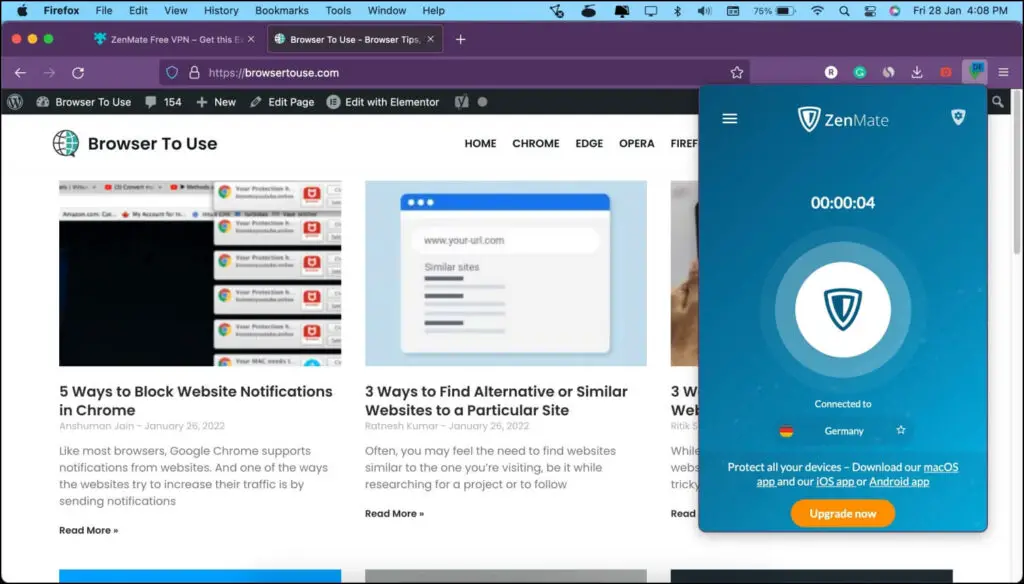The width and height of the screenshot is (1024, 584).
Task: Open the macOS app download link
Action: (940, 467)
